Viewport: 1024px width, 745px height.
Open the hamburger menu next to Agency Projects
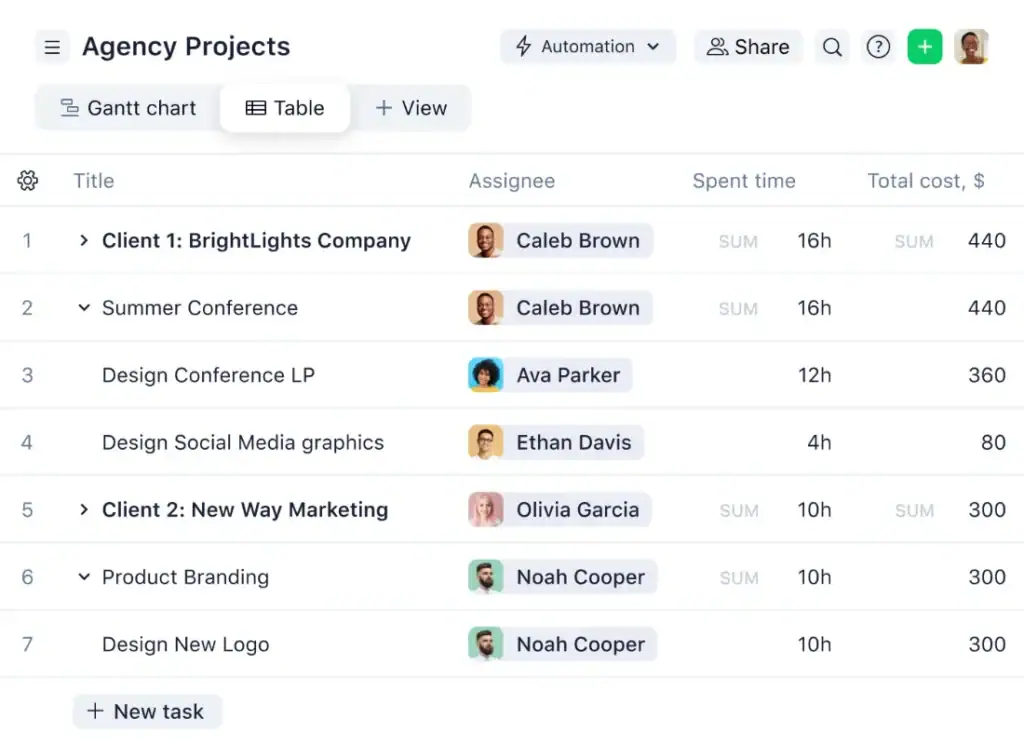pos(52,46)
